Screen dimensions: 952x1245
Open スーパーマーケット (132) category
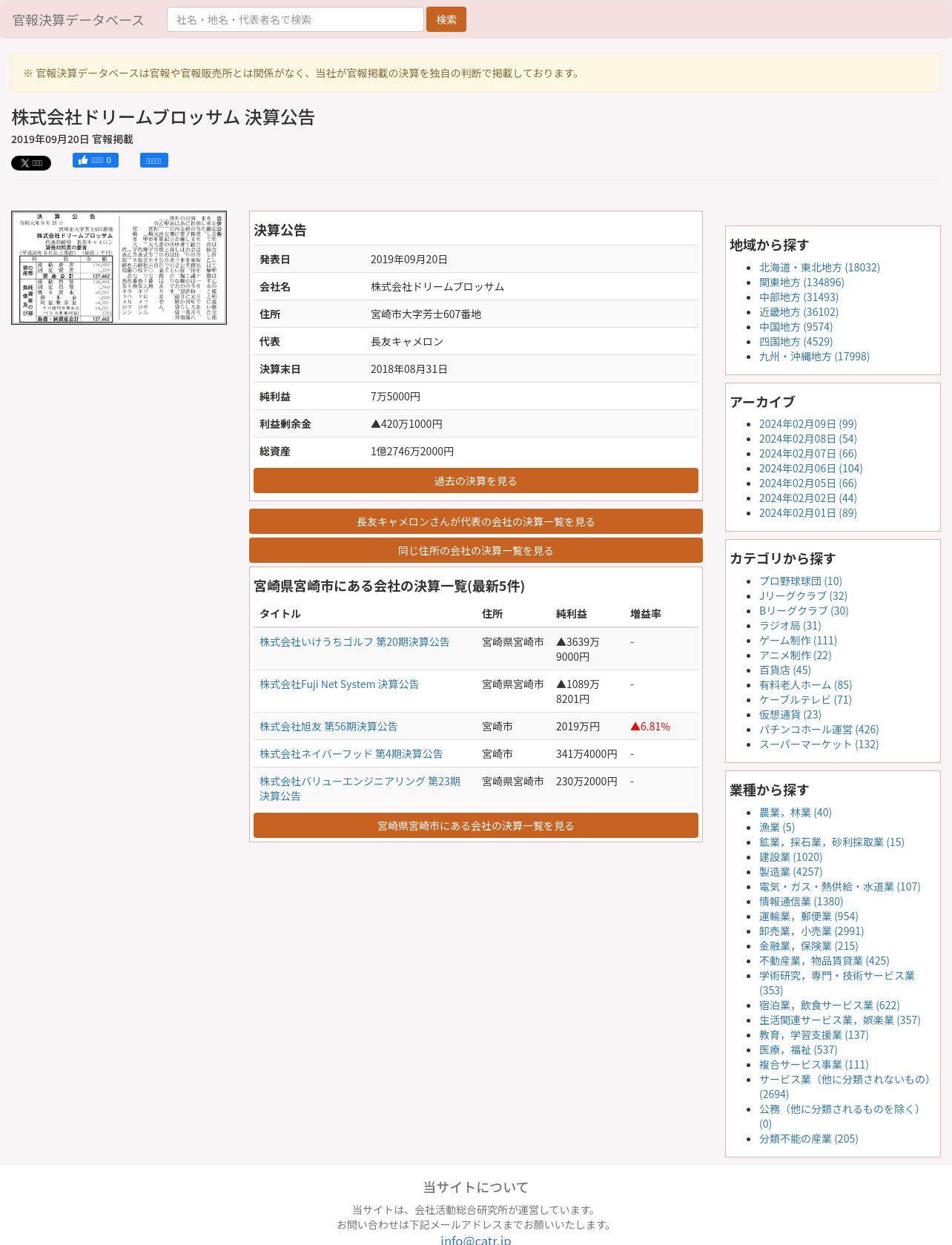tap(819, 744)
